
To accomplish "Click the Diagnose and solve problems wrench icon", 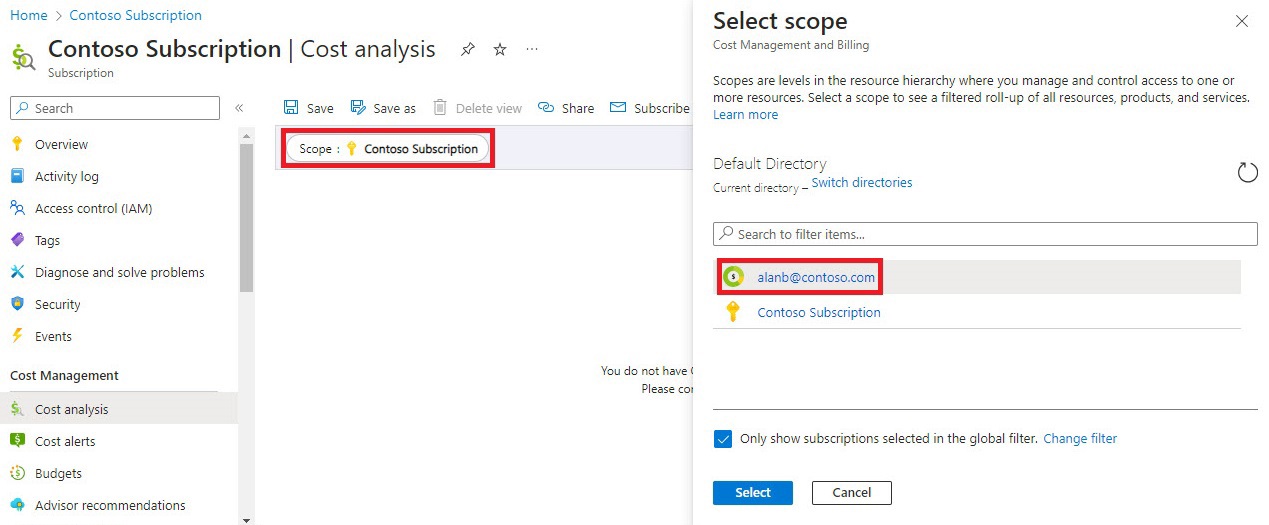I will (17, 272).
